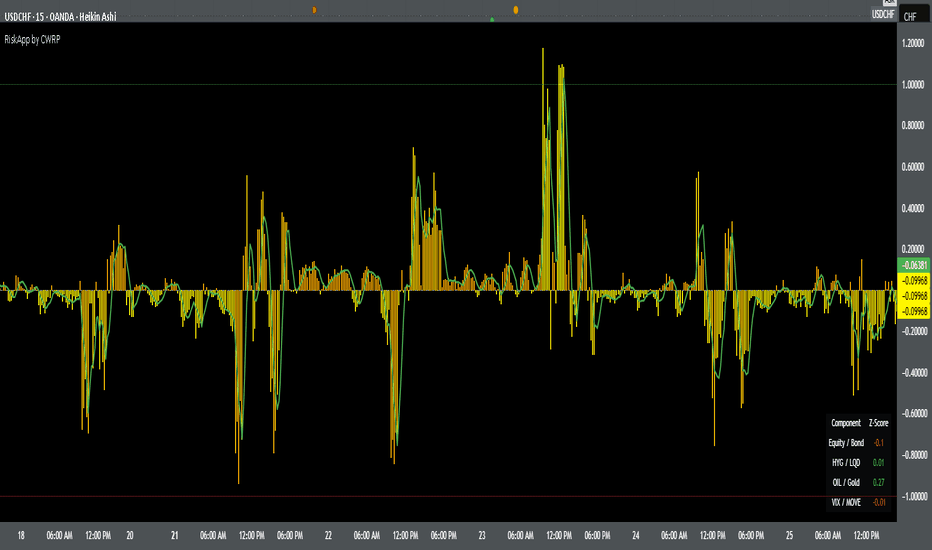
Task: Click the VIX / MOVE component row
Action: tap(858, 502)
